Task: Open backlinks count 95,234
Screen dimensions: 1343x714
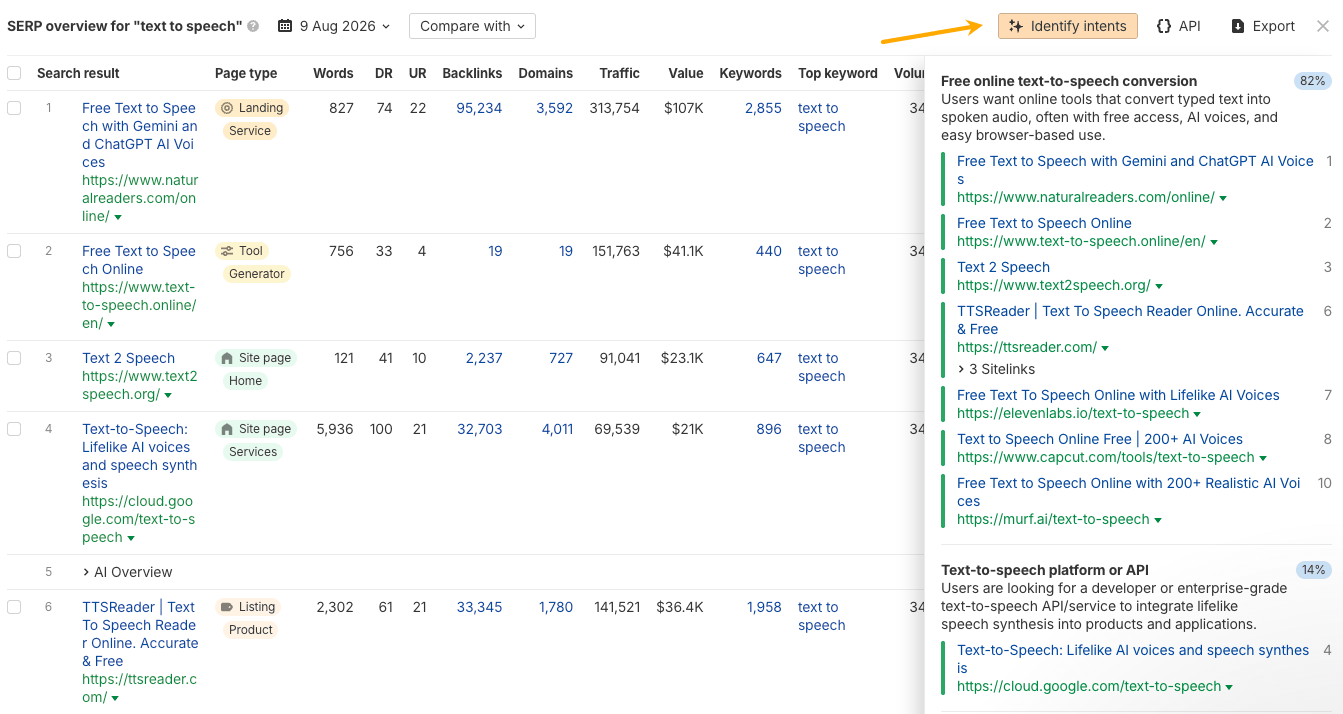Action: click(x=479, y=108)
